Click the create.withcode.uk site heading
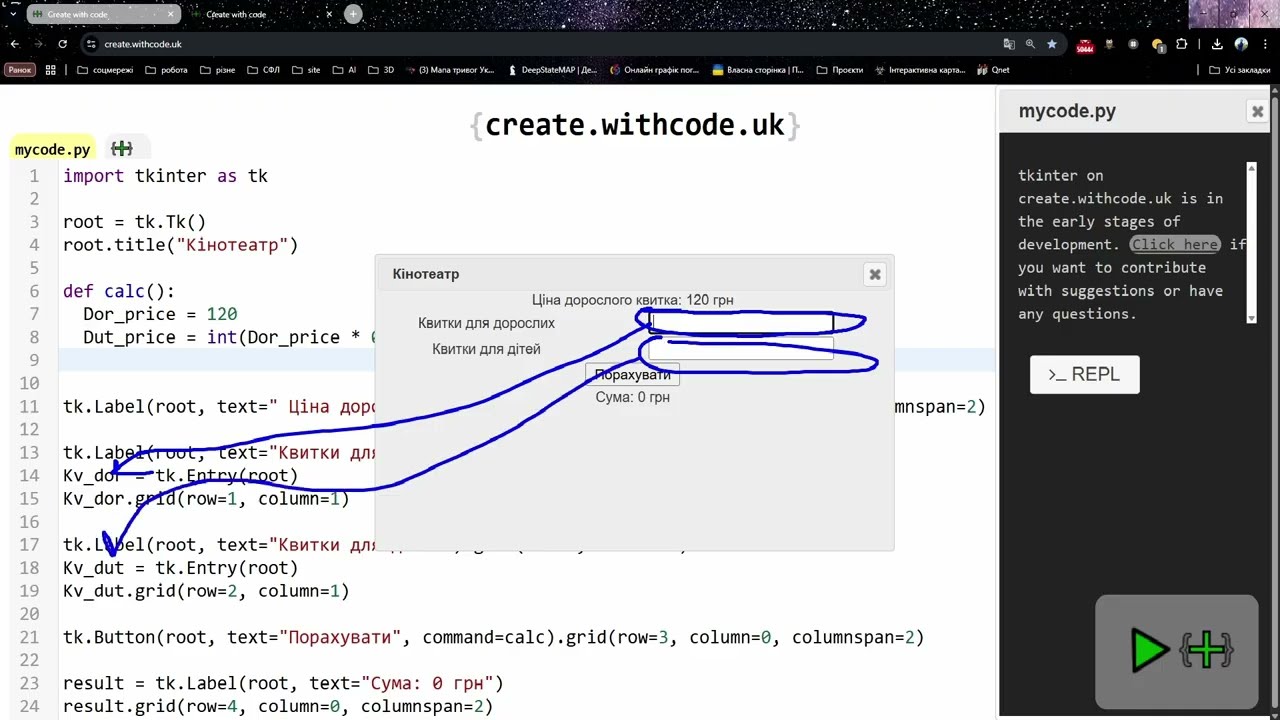Screen dimensions: 1280x720 tap(634, 125)
